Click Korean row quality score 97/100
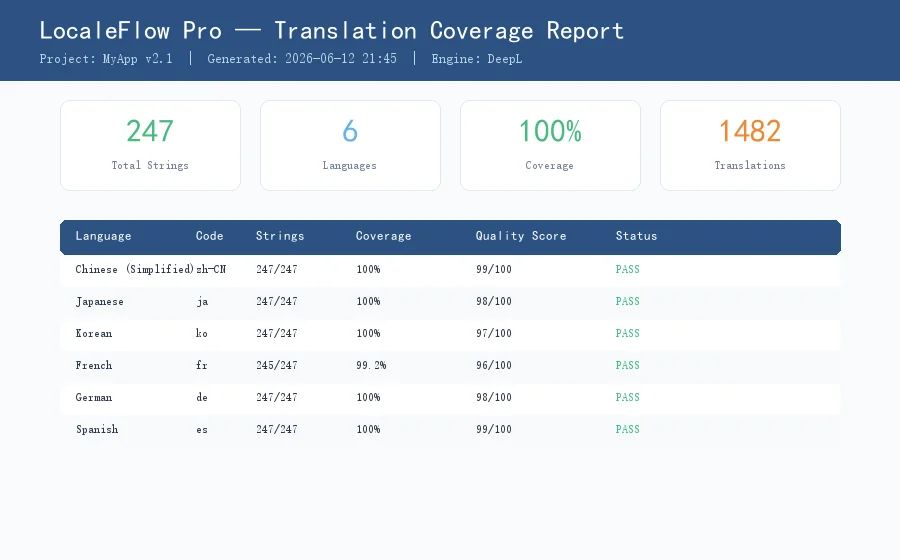The width and height of the screenshot is (900, 560). [494, 333]
